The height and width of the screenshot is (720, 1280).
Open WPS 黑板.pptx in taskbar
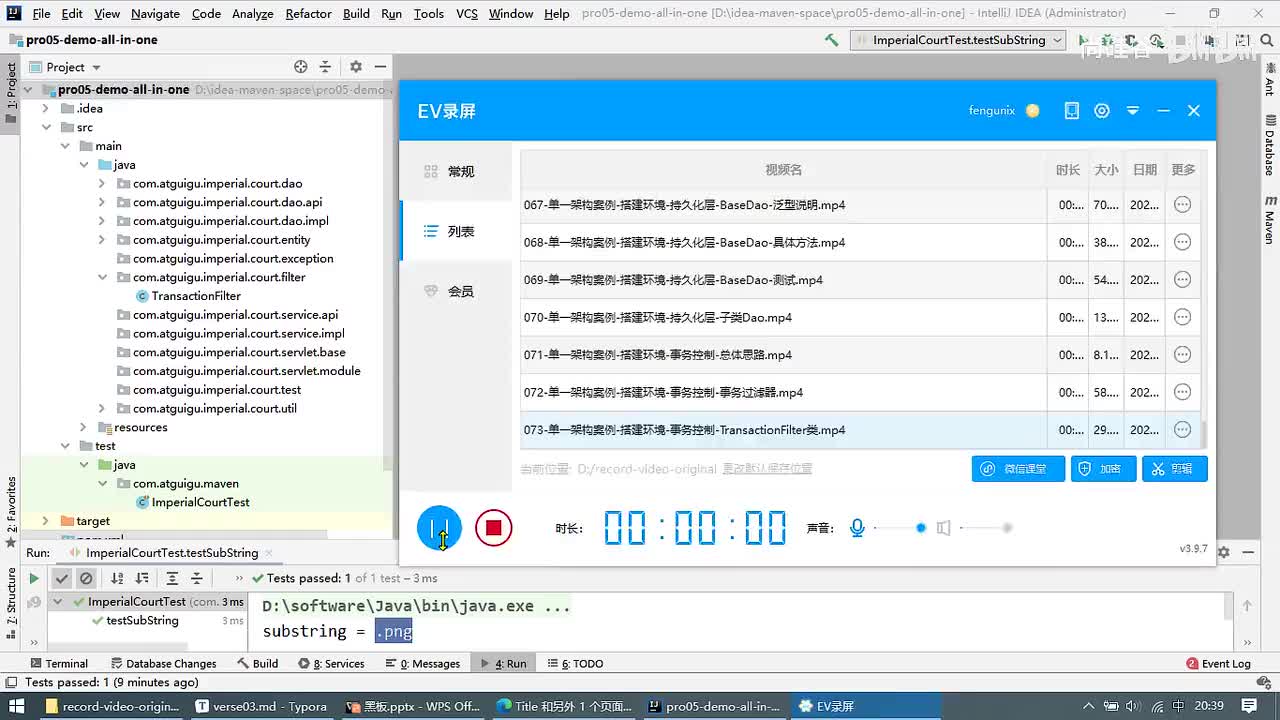(413, 706)
